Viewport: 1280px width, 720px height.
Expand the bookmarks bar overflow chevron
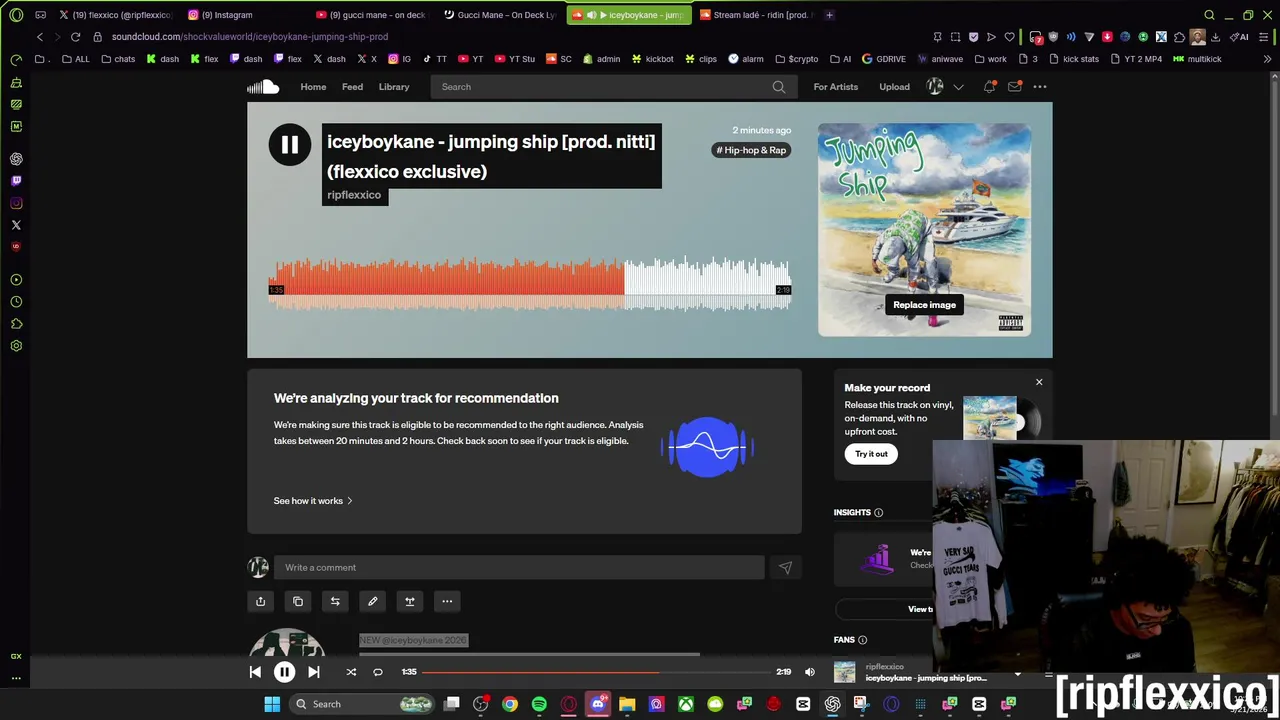(1268, 59)
